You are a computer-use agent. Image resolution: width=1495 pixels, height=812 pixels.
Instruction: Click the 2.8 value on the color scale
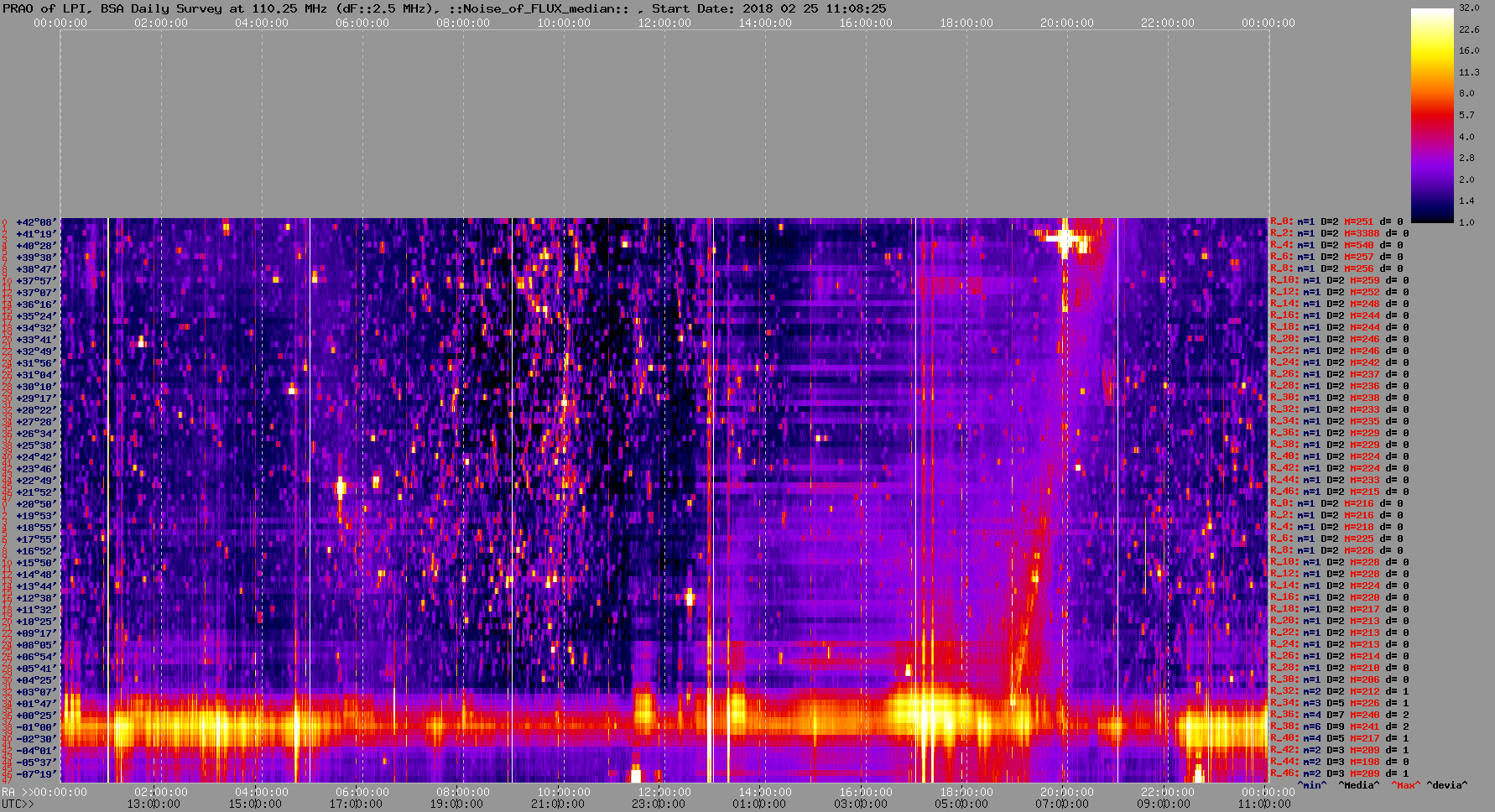[x=1466, y=159]
